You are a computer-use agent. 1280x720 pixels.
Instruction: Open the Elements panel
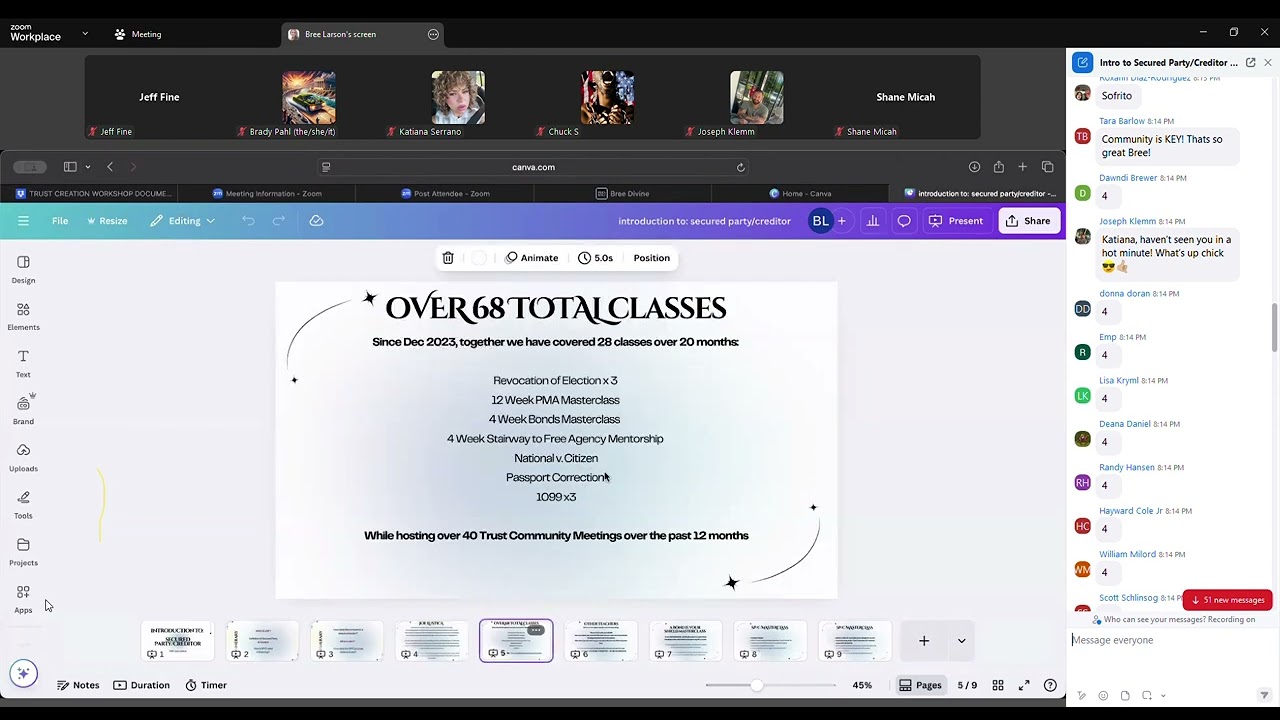pyautogui.click(x=23, y=316)
